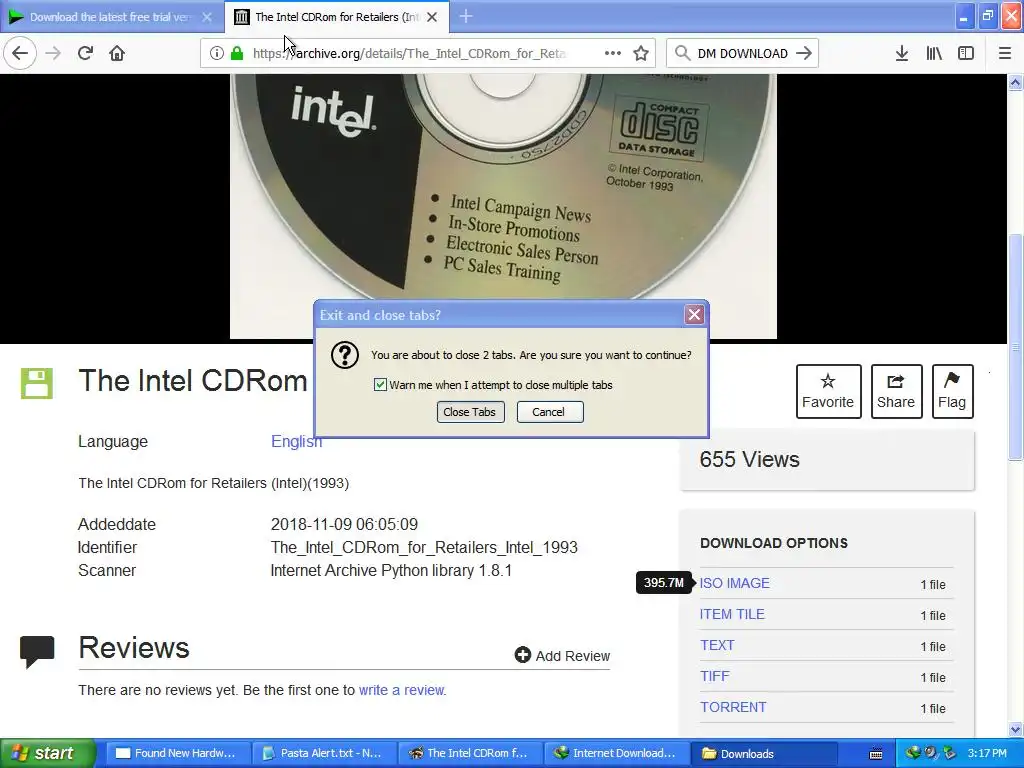Click the green padlock security icon
Screen dimensions: 1024x768
pyautogui.click(x=237, y=54)
